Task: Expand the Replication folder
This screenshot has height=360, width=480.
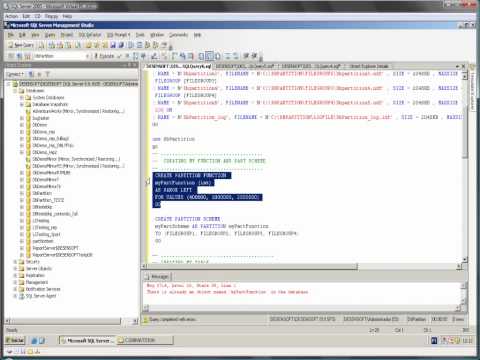Action: click(x=15, y=275)
